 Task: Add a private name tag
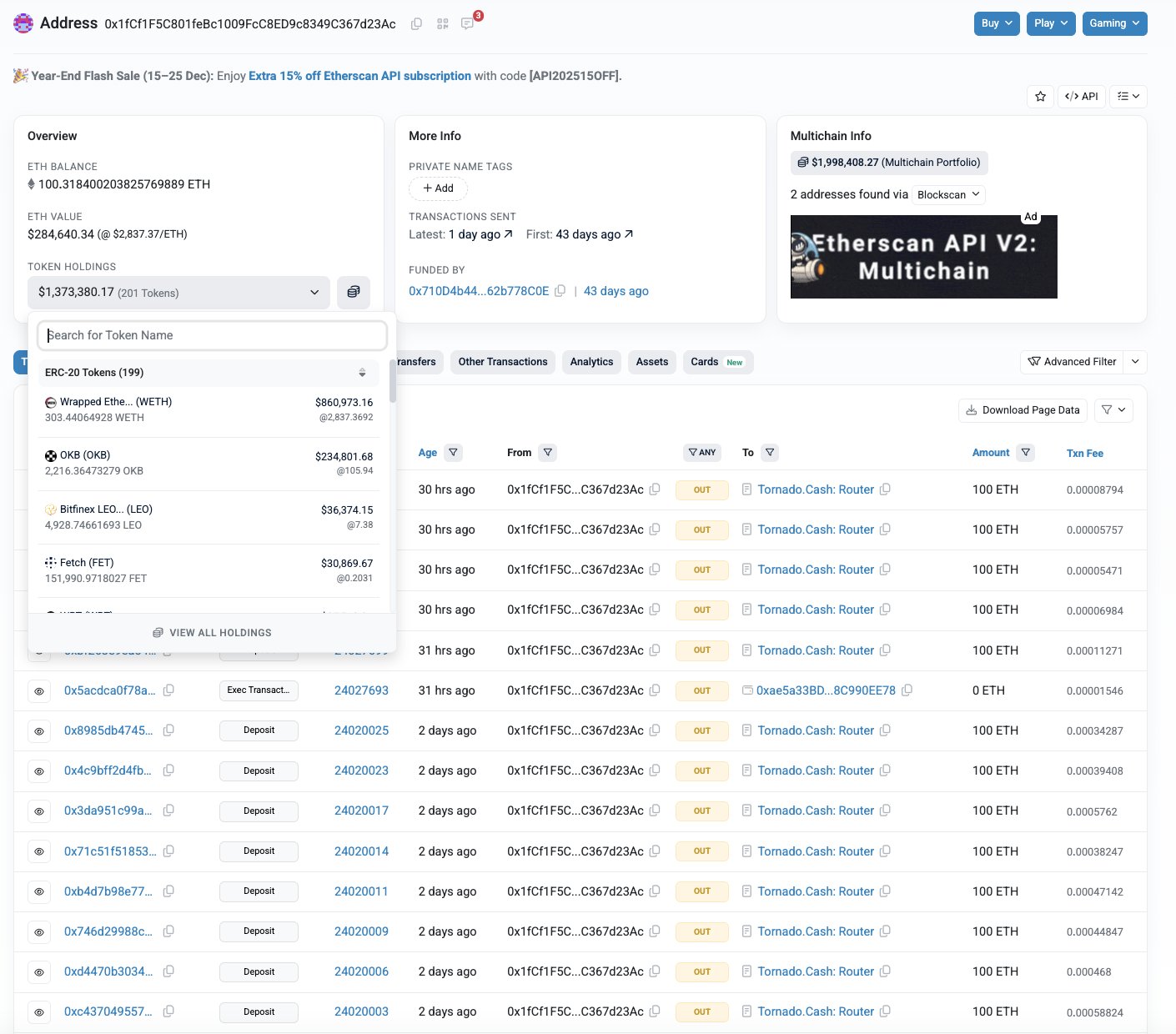pos(438,188)
